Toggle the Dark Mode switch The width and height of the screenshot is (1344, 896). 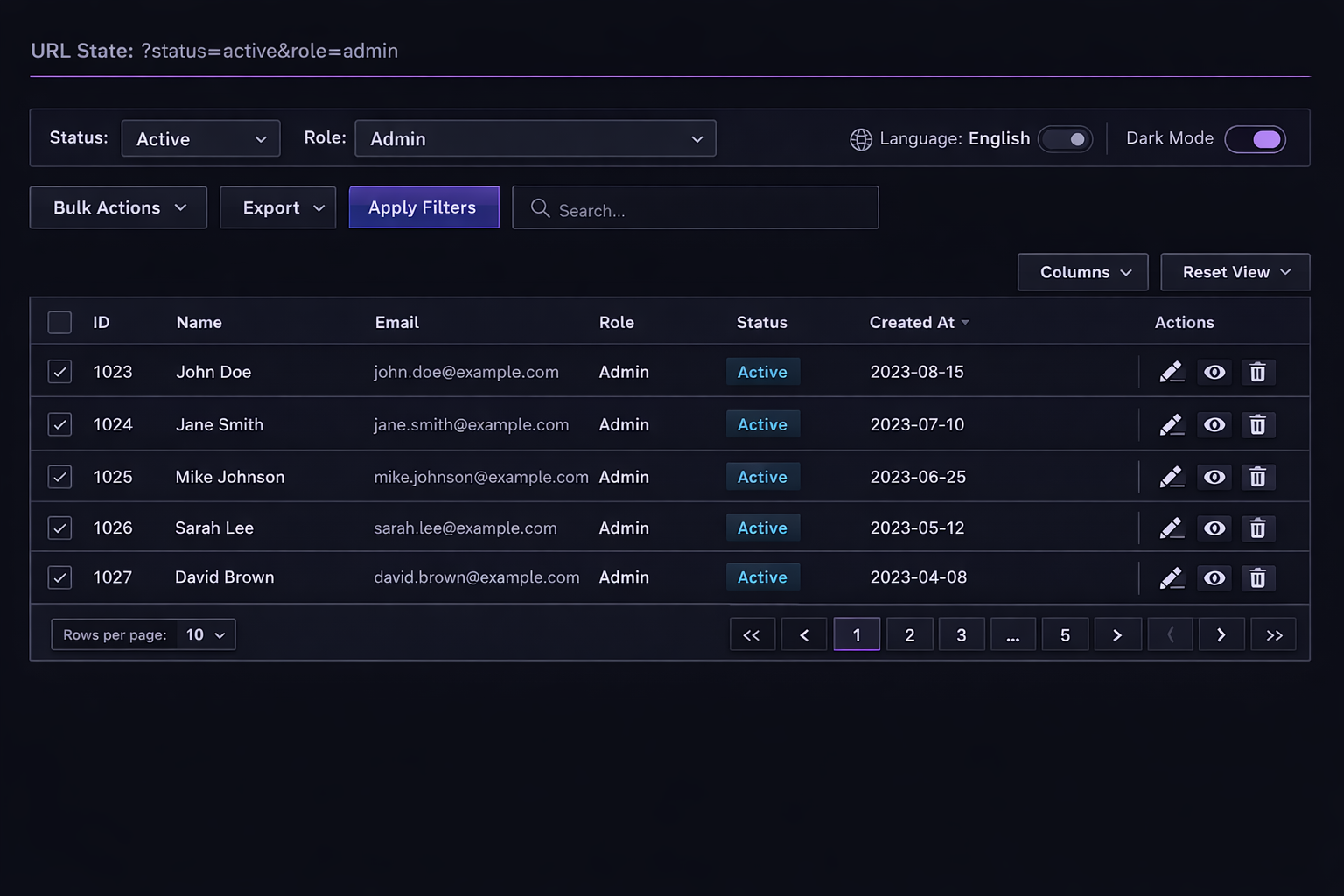1256,139
